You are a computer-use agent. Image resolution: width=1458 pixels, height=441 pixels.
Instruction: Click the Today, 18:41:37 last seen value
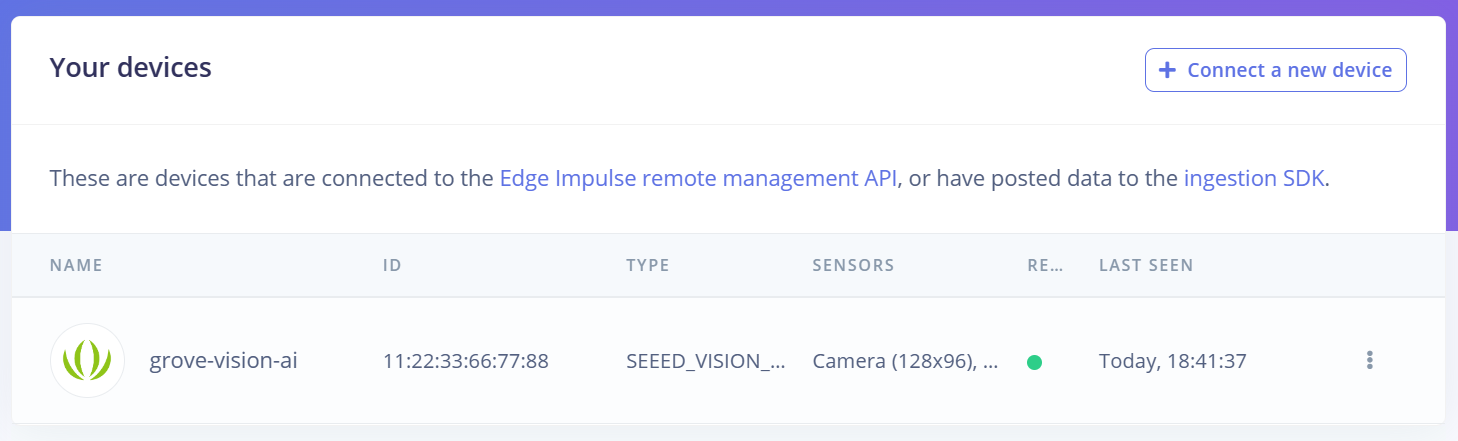tap(1172, 361)
